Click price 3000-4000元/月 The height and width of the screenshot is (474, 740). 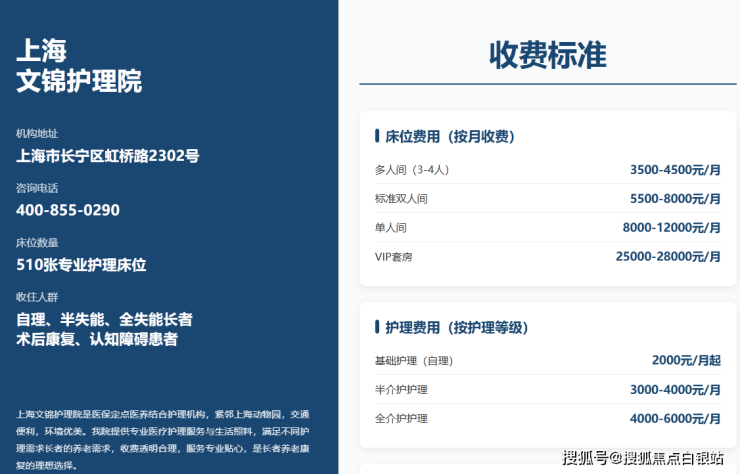pyautogui.click(x=675, y=389)
